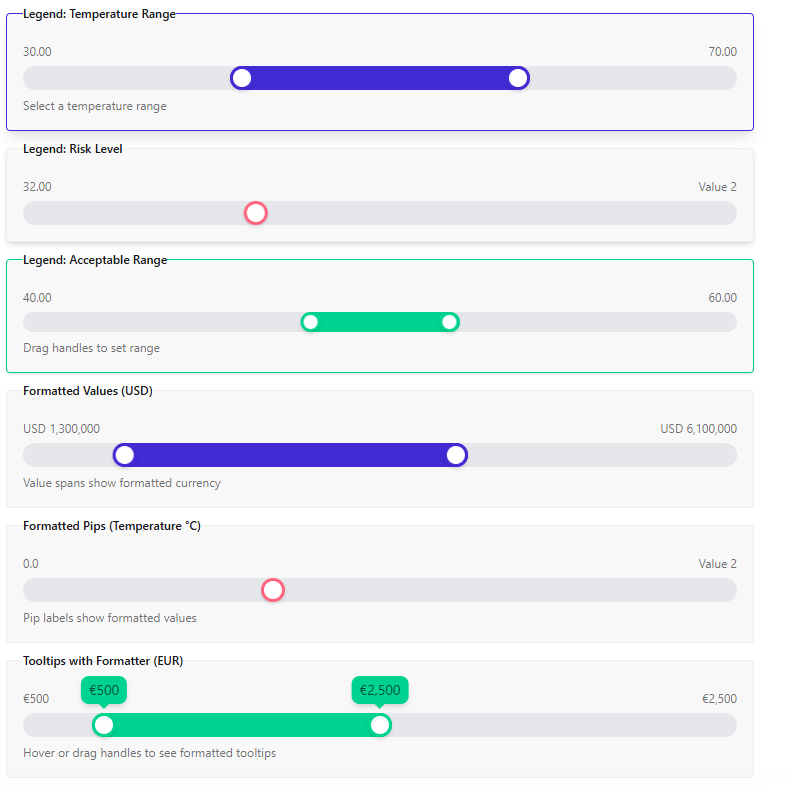
Task: Click the pink Risk Level slider handle
Action: 256,213
